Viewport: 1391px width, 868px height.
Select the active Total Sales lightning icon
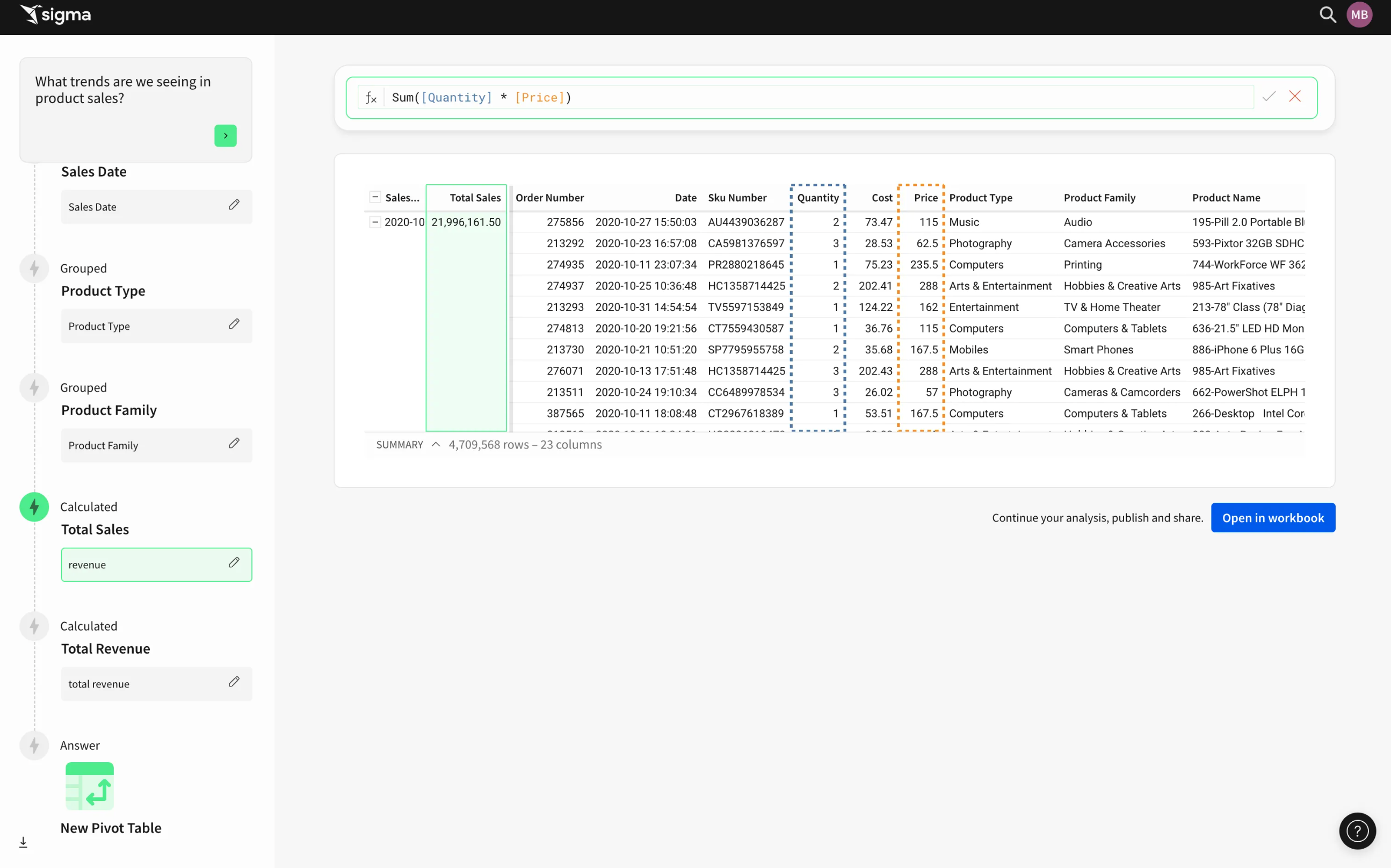click(34, 507)
